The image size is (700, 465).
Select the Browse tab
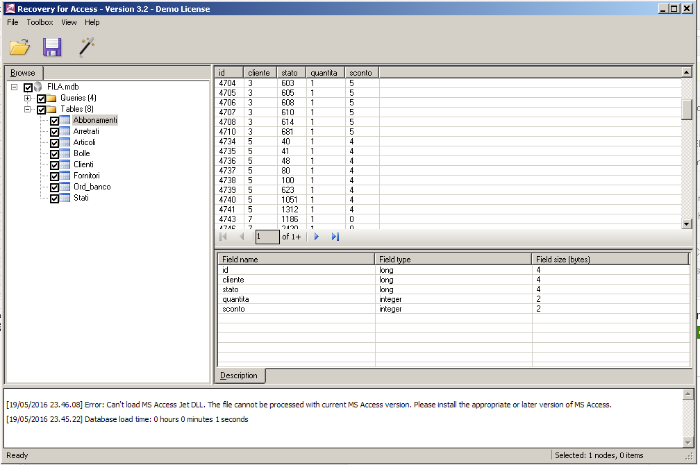[23, 73]
